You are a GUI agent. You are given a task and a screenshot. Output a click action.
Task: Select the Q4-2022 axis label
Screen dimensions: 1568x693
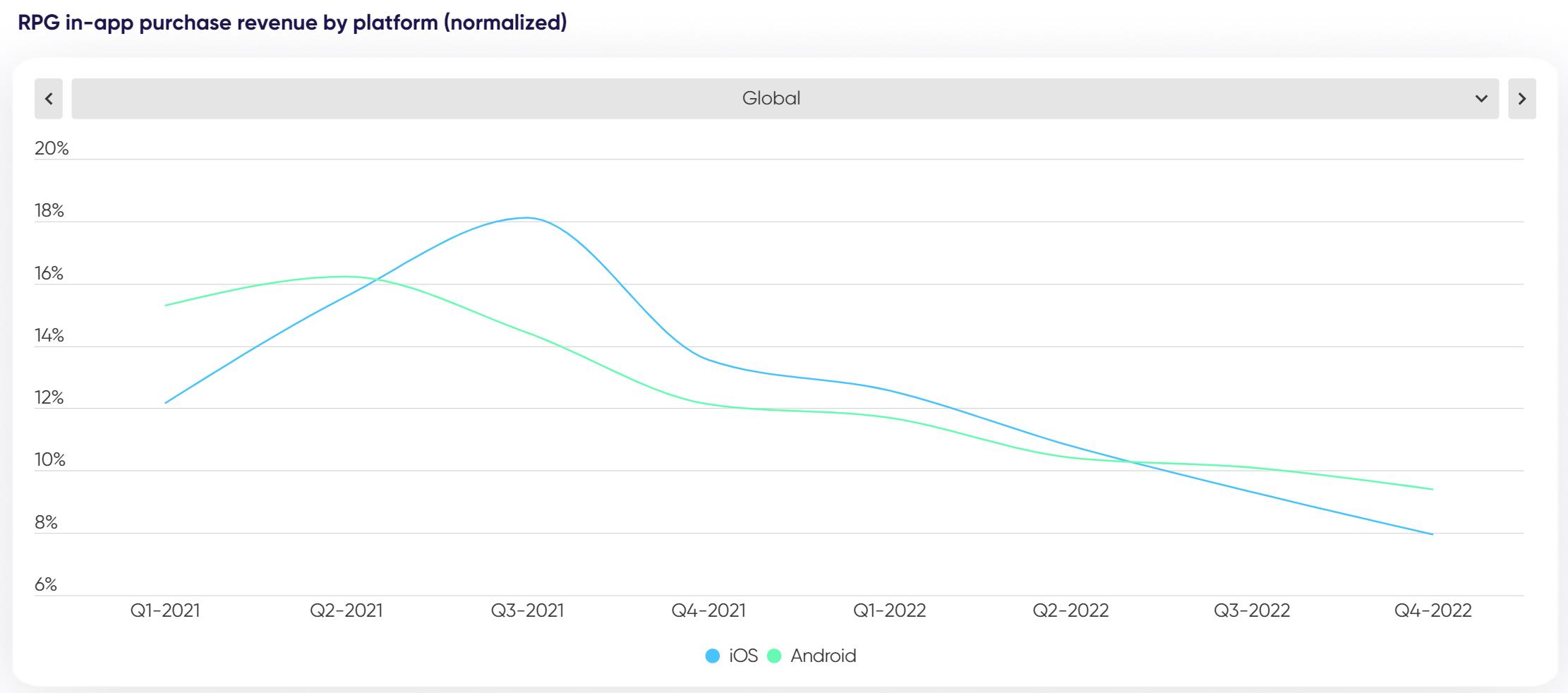point(1433,611)
